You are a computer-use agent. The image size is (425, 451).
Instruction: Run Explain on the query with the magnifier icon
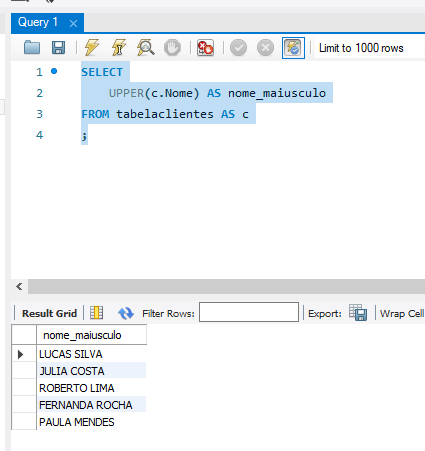click(x=146, y=48)
